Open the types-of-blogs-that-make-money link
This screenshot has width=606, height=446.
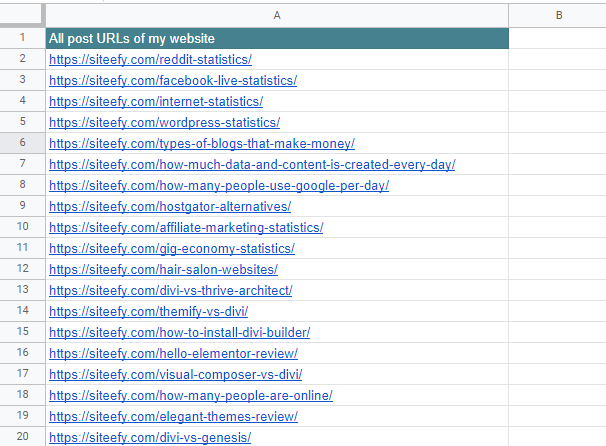click(x=201, y=143)
